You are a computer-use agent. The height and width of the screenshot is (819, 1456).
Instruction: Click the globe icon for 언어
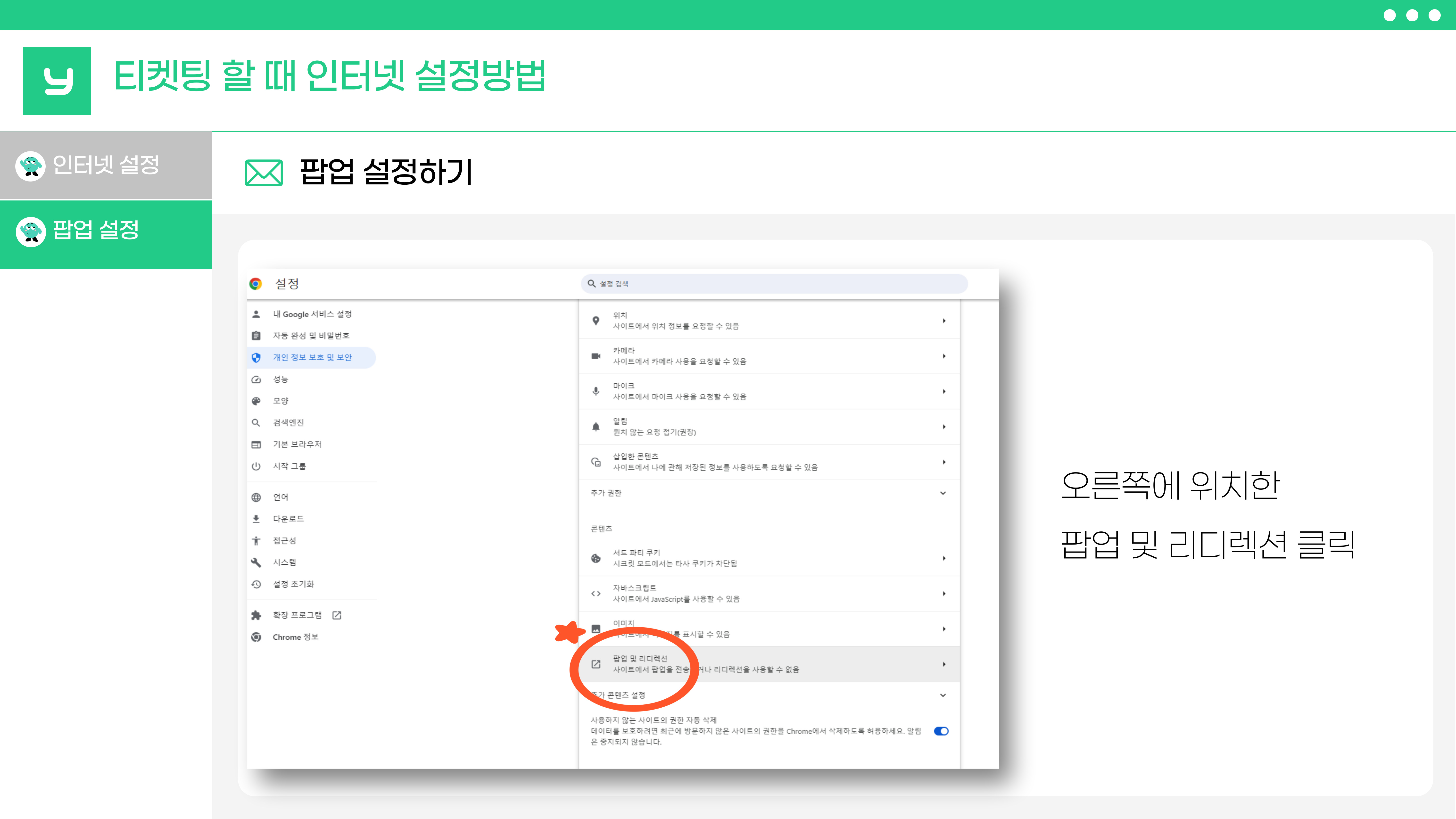(256, 497)
